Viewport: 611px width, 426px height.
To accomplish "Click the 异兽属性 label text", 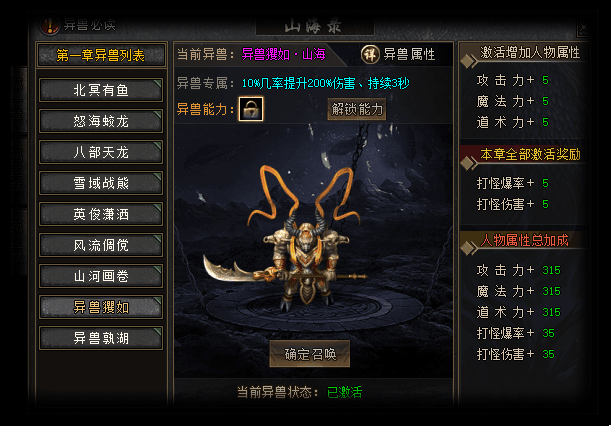I will tap(409, 54).
